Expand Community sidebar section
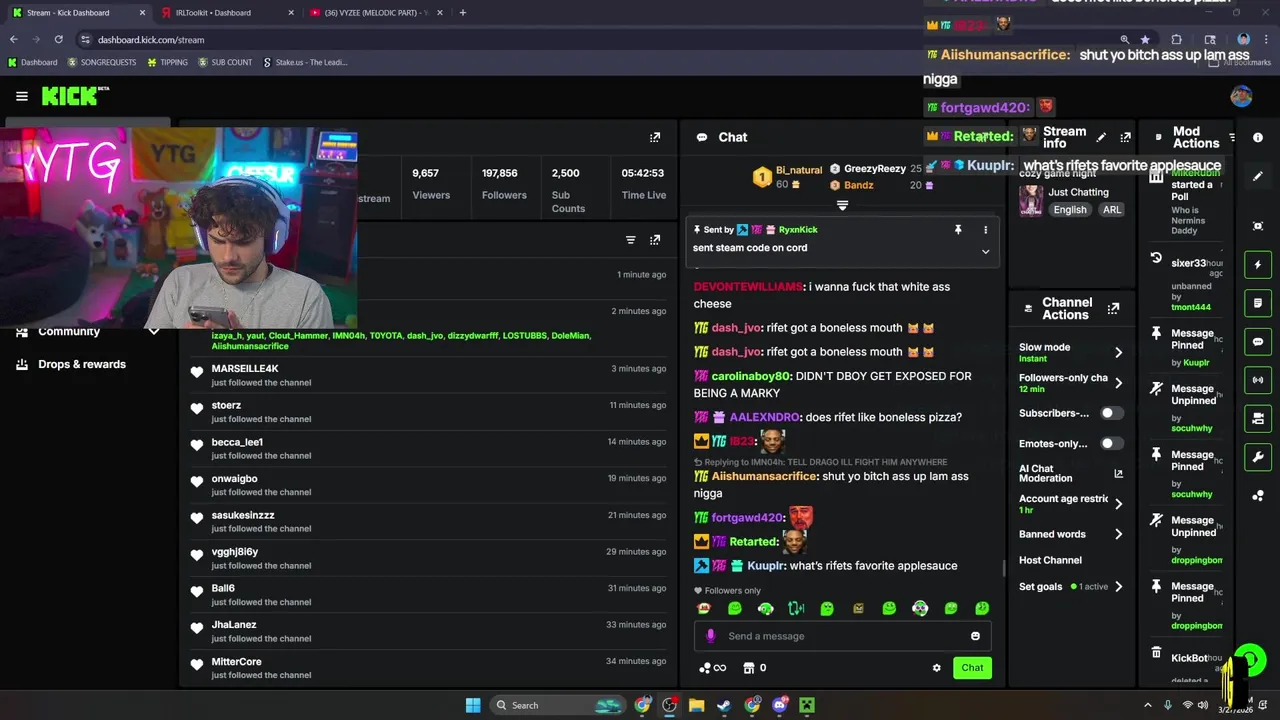This screenshot has width=1280, height=720. (153, 332)
